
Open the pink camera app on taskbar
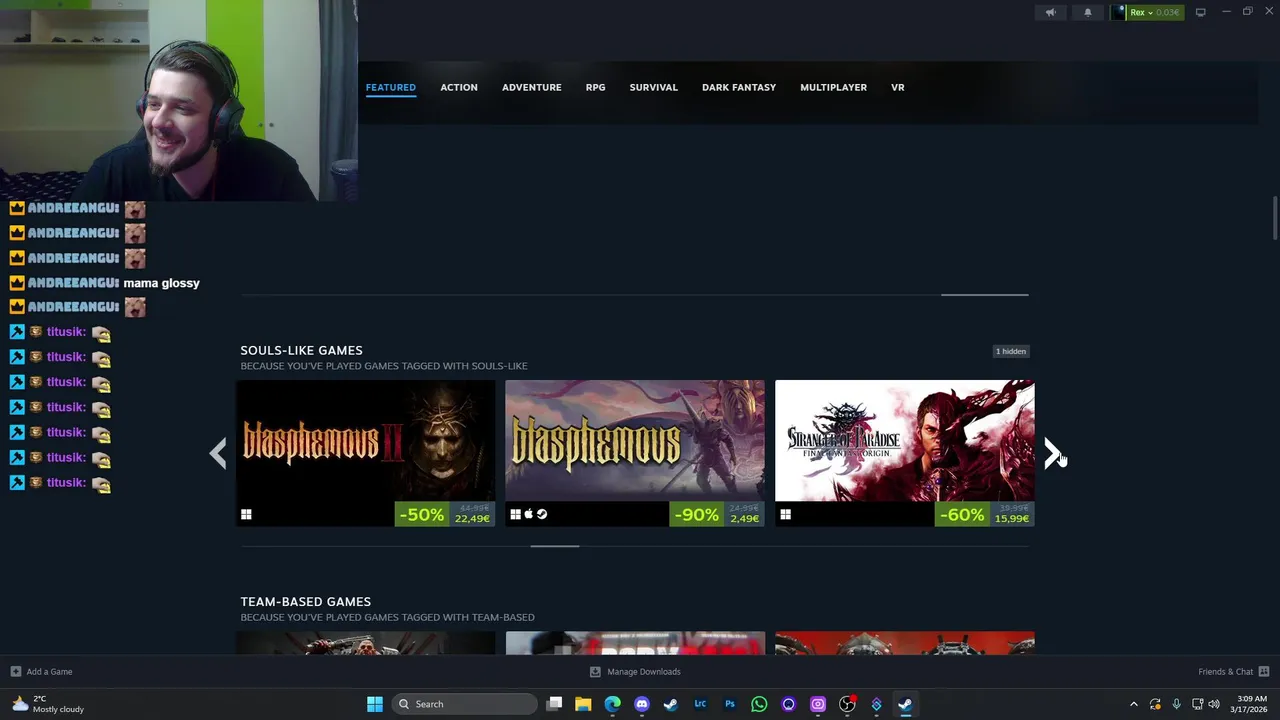coord(818,704)
